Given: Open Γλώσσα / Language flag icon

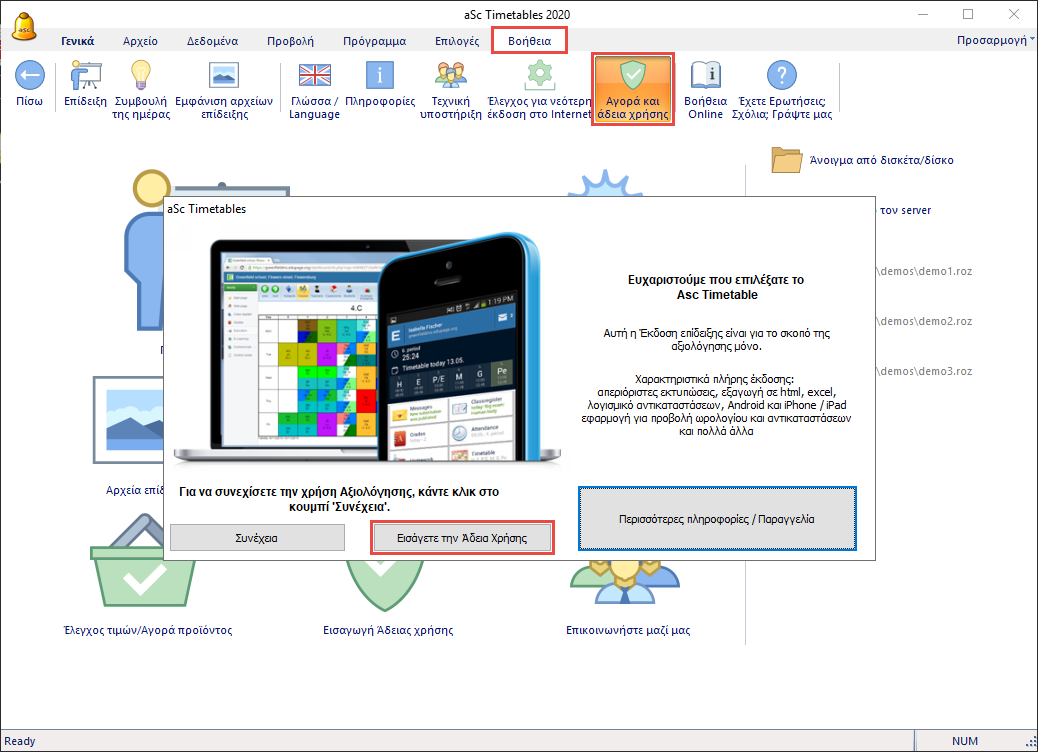Looking at the screenshot, I should tap(314, 76).
